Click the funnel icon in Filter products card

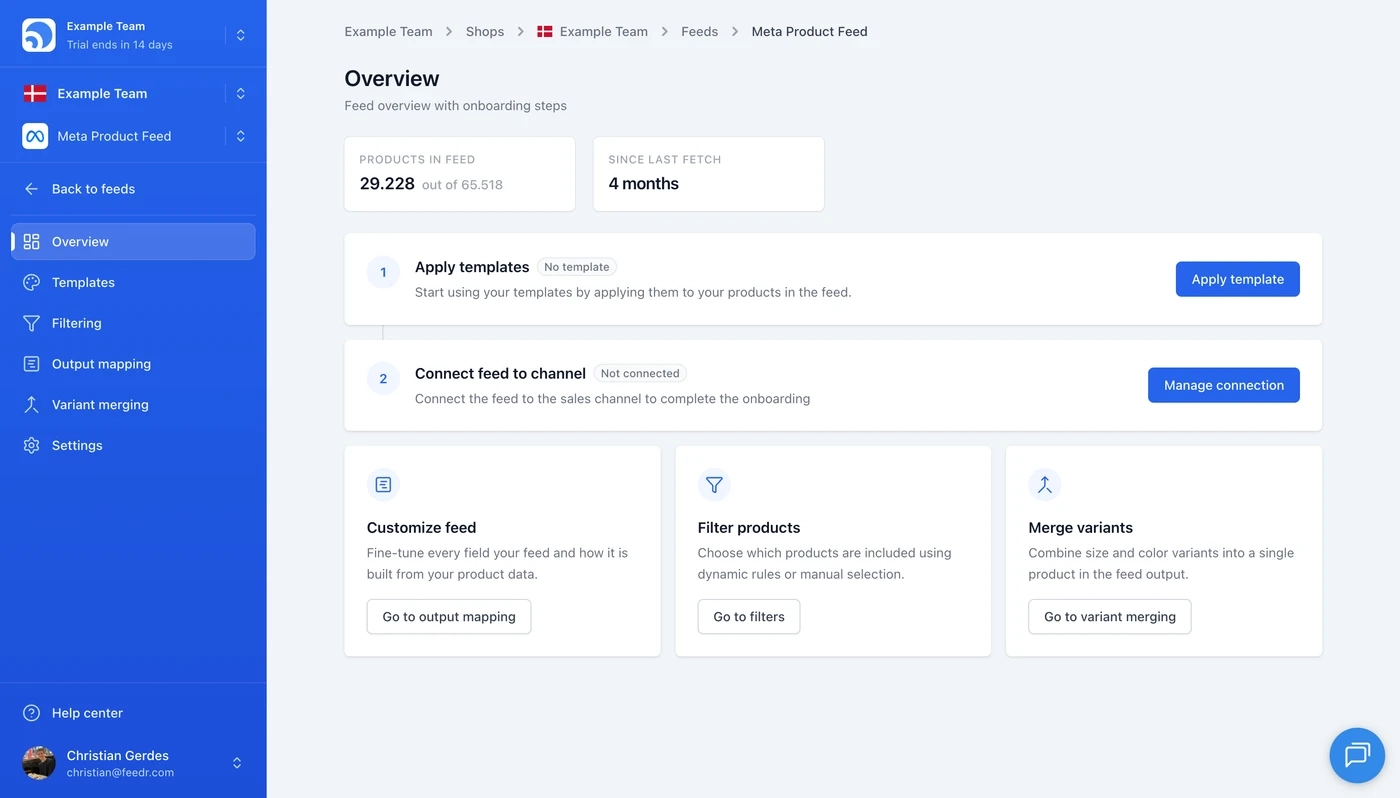pyautogui.click(x=714, y=485)
